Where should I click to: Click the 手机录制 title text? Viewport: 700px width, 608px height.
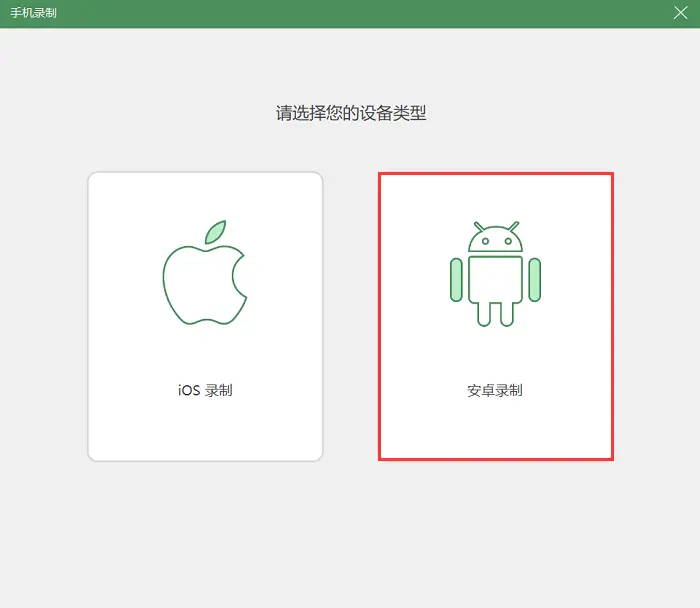coord(33,12)
